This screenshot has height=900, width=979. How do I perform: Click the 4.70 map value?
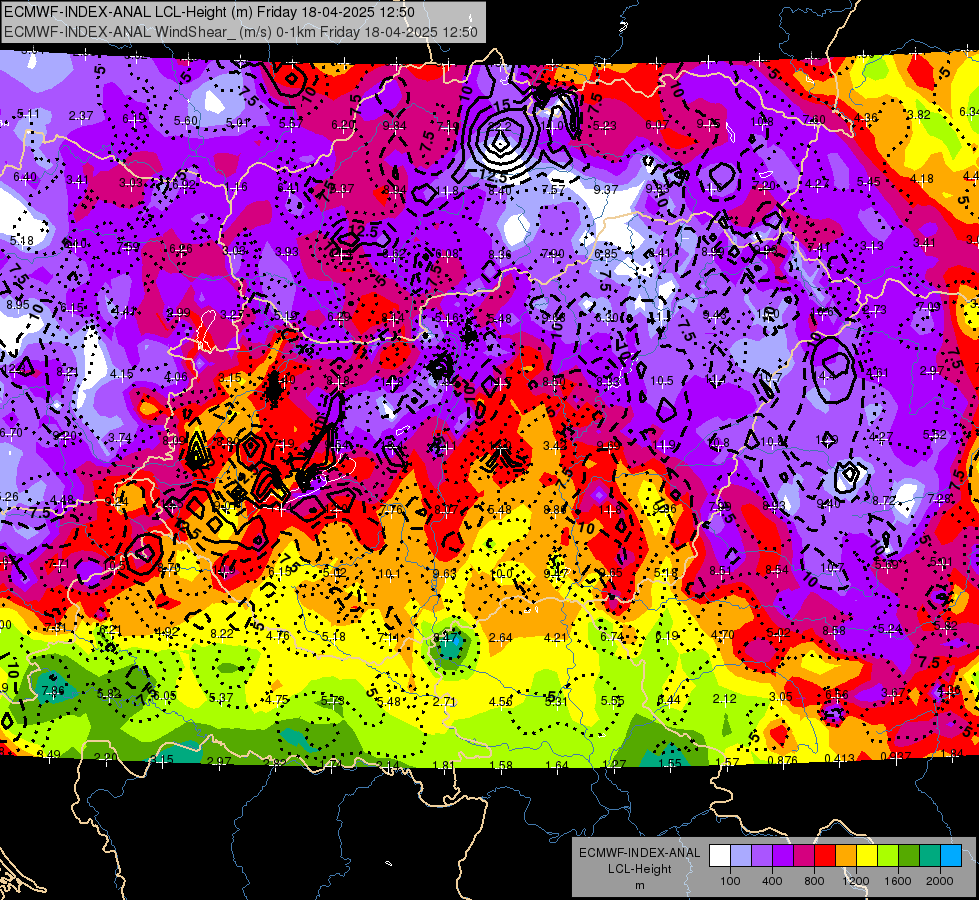(722, 635)
